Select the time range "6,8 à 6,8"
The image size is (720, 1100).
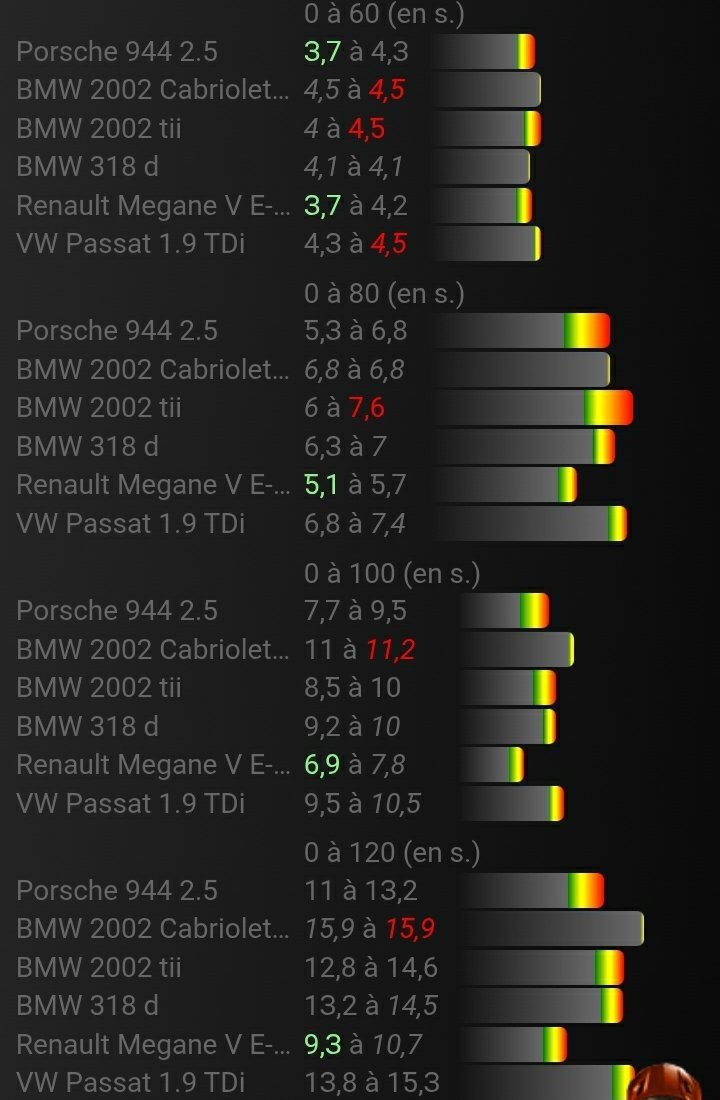tap(354, 369)
